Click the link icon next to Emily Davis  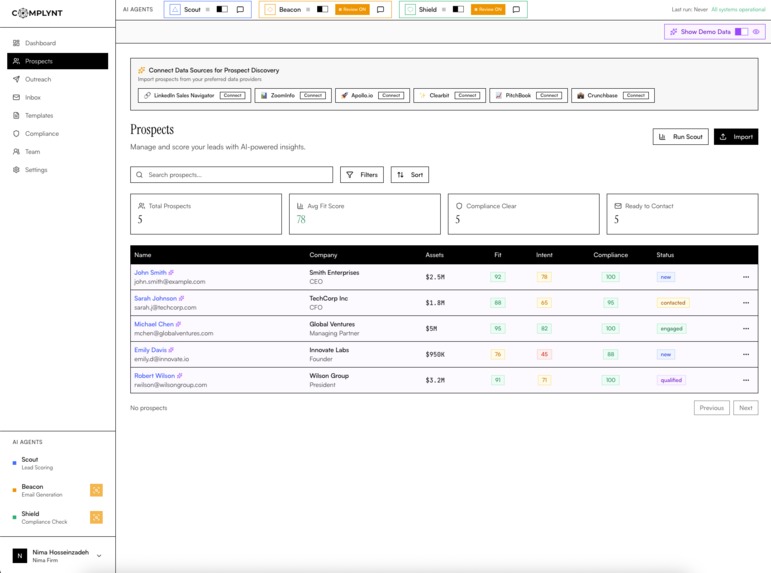pyautogui.click(x=171, y=350)
